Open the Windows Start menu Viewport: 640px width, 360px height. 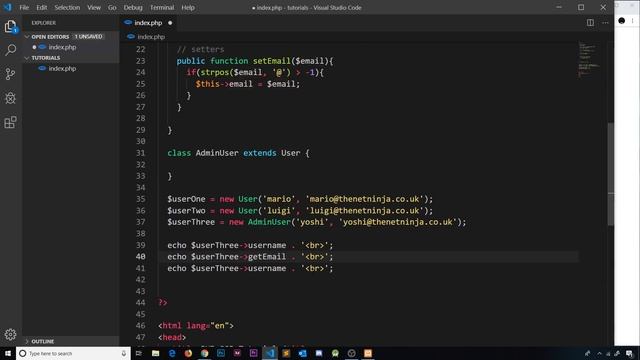(x=8, y=353)
